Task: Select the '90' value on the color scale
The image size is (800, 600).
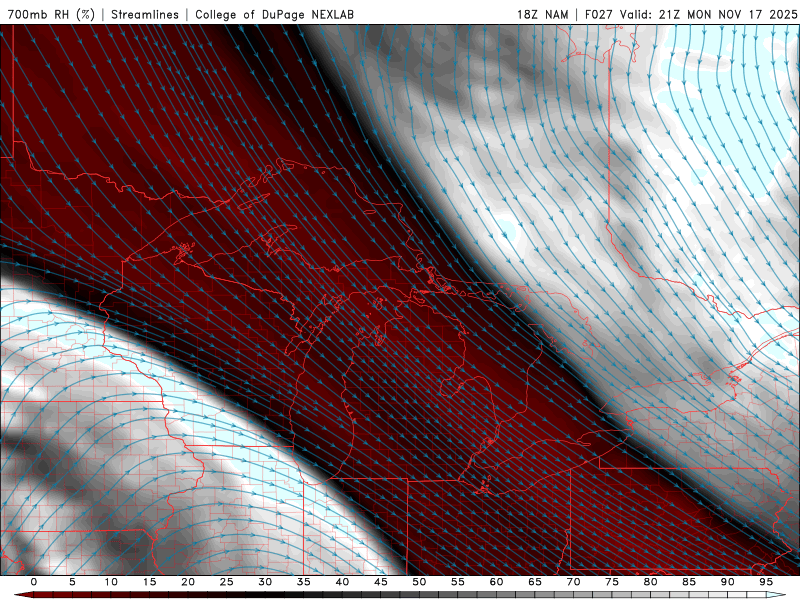Action: point(728,582)
